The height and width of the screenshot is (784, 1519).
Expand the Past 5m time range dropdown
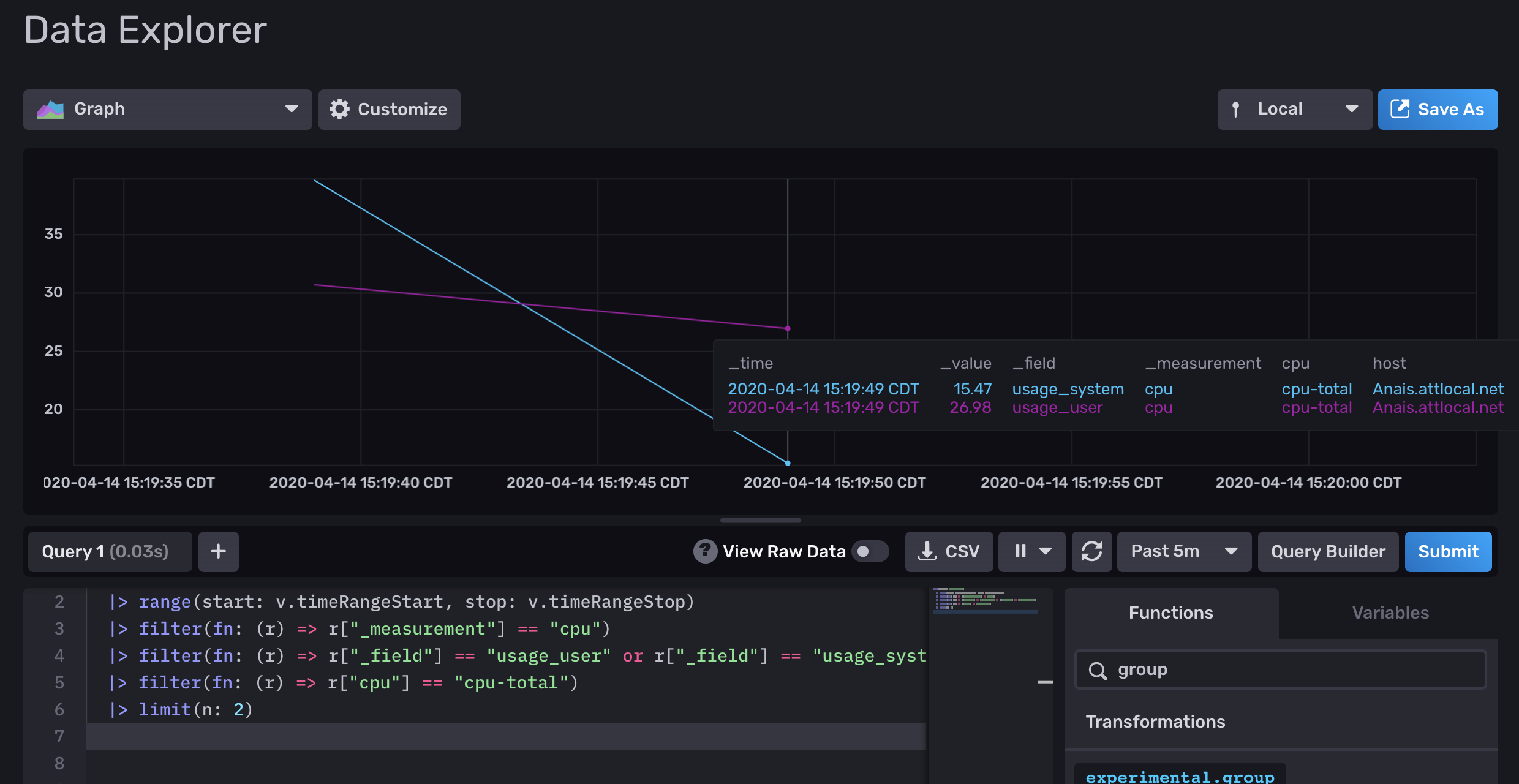point(1183,551)
